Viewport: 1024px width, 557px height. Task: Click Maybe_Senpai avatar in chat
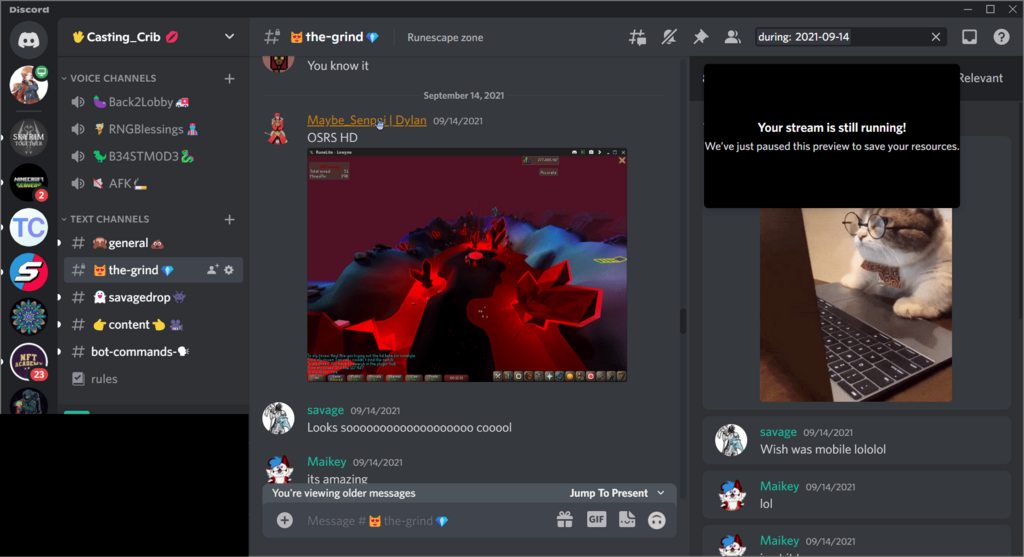[x=278, y=128]
